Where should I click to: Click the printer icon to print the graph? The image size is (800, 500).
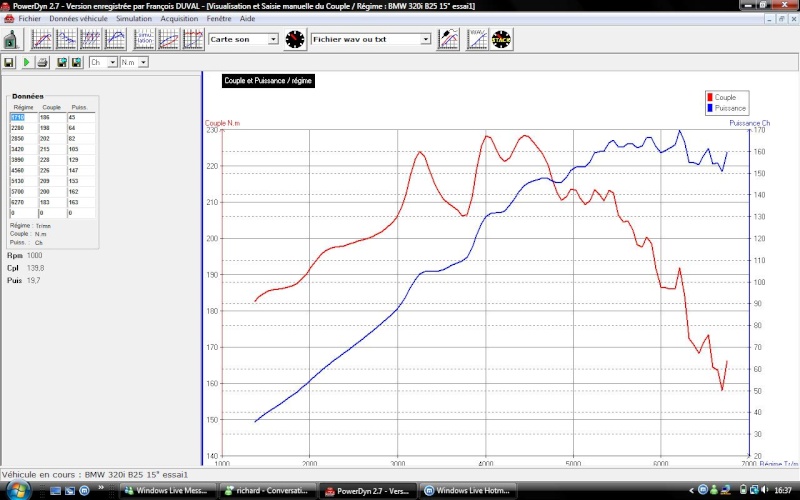click(42, 62)
